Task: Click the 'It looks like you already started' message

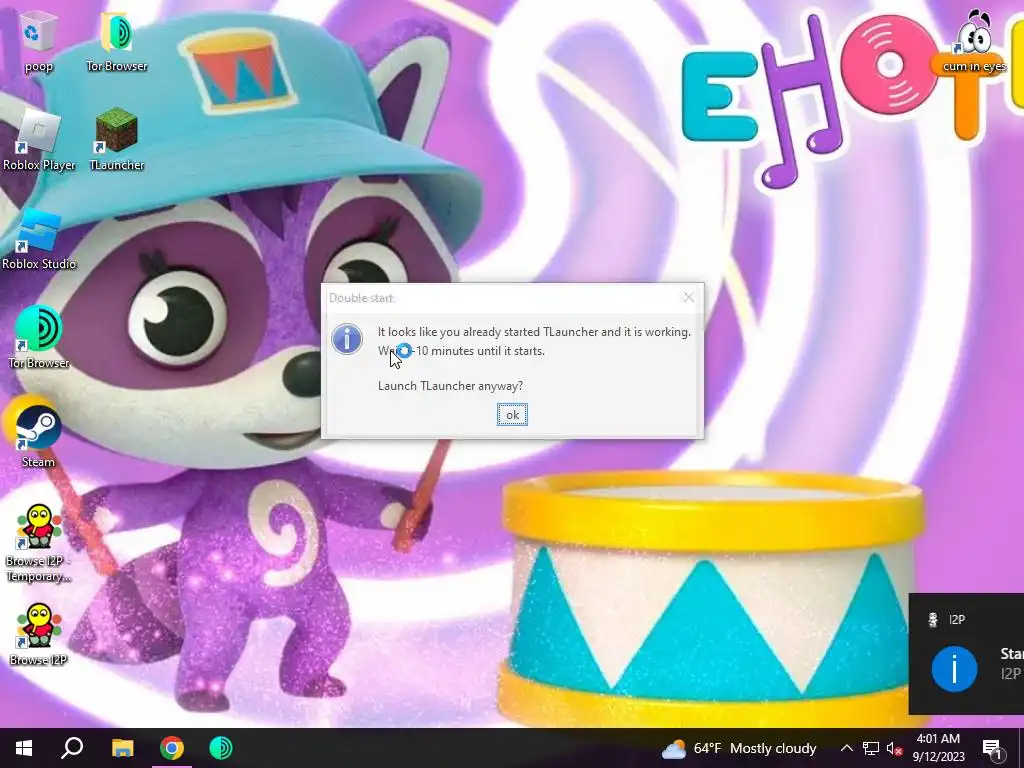Action: click(534, 332)
